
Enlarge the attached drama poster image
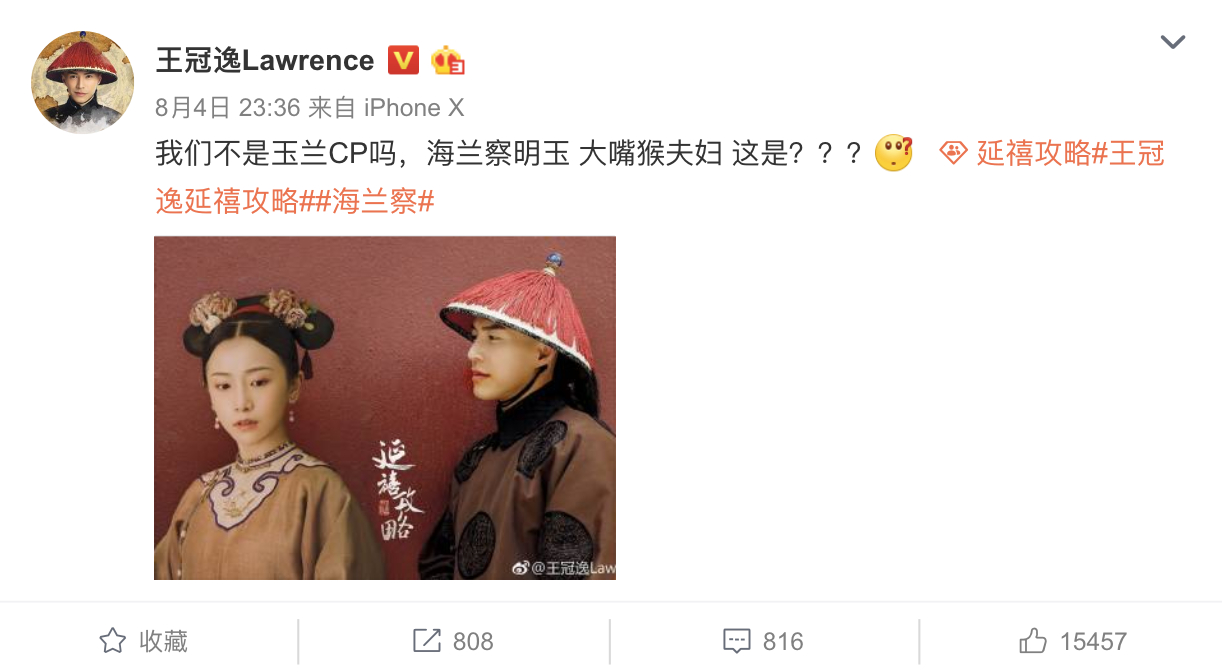(x=385, y=408)
